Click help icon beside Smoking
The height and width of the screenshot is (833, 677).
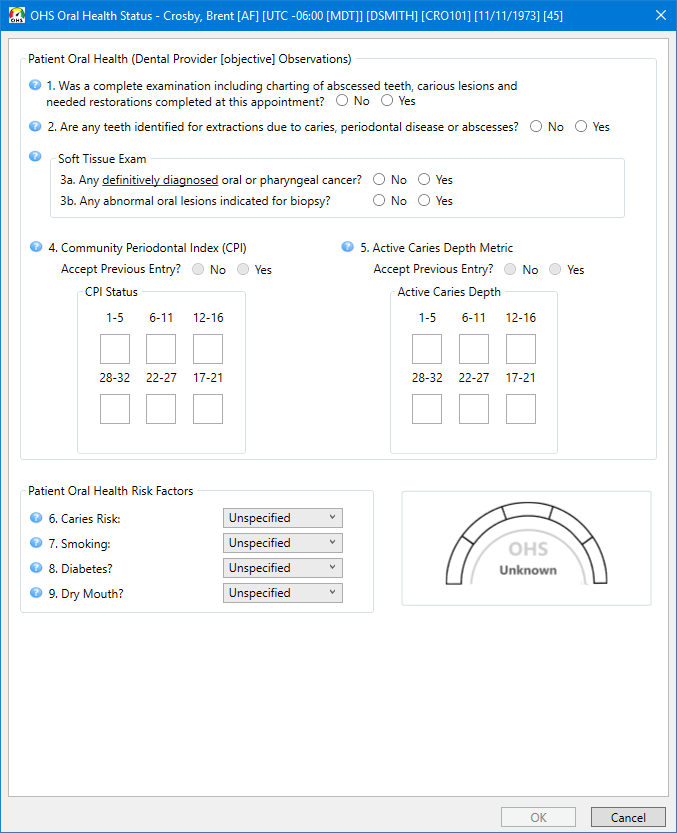click(36, 543)
